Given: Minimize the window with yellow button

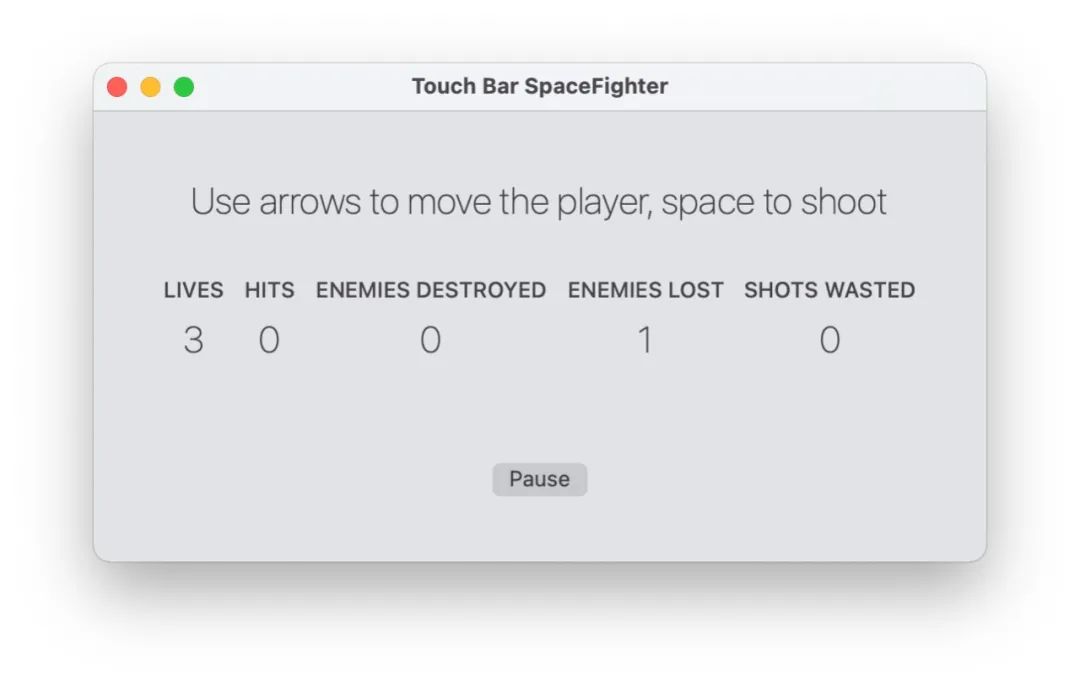Looking at the screenshot, I should [x=150, y=87].
